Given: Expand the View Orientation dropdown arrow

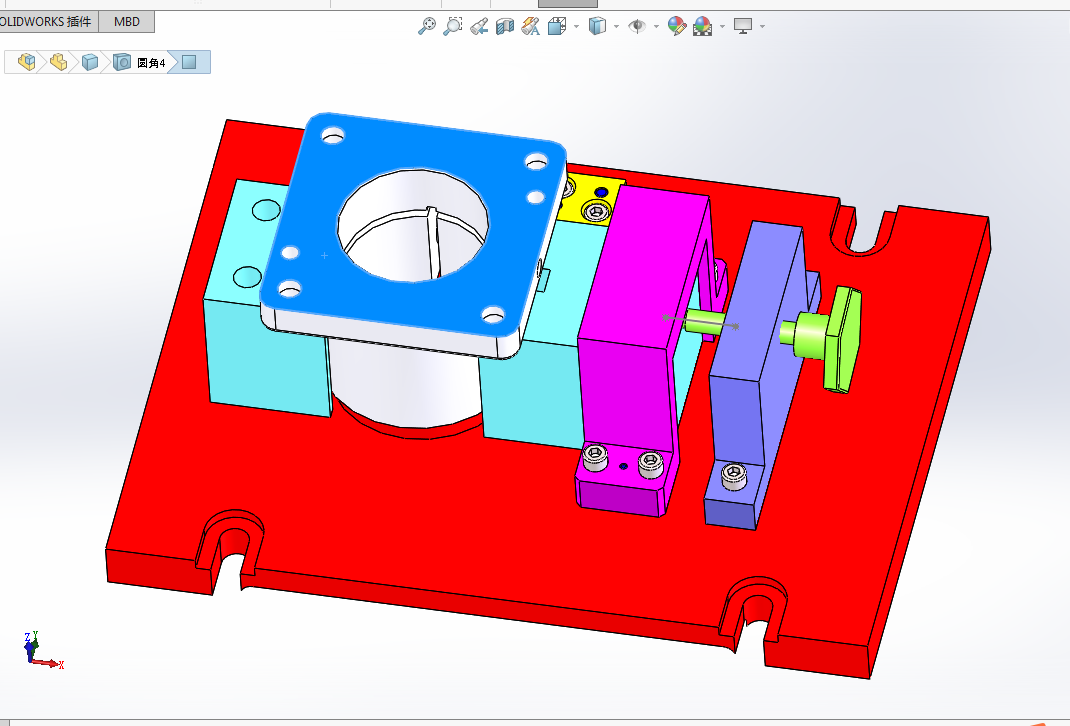Looking at the screenshot, I should coord(577,27).
